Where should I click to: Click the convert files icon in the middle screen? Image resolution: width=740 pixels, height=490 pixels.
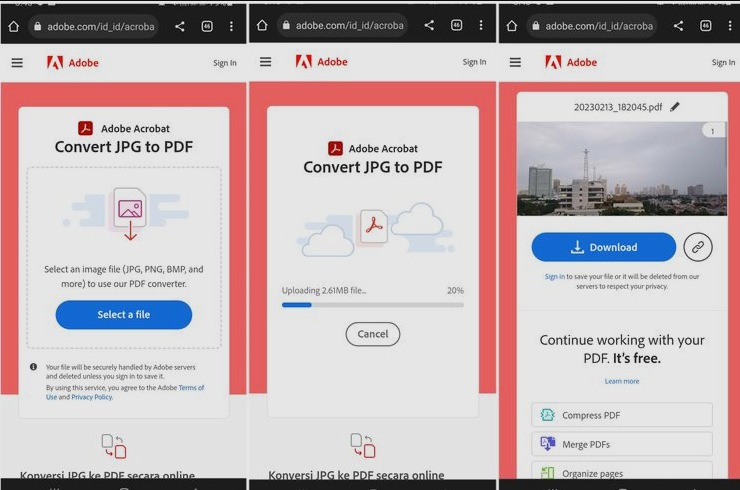pyautogui.click(x=363, y=446)
